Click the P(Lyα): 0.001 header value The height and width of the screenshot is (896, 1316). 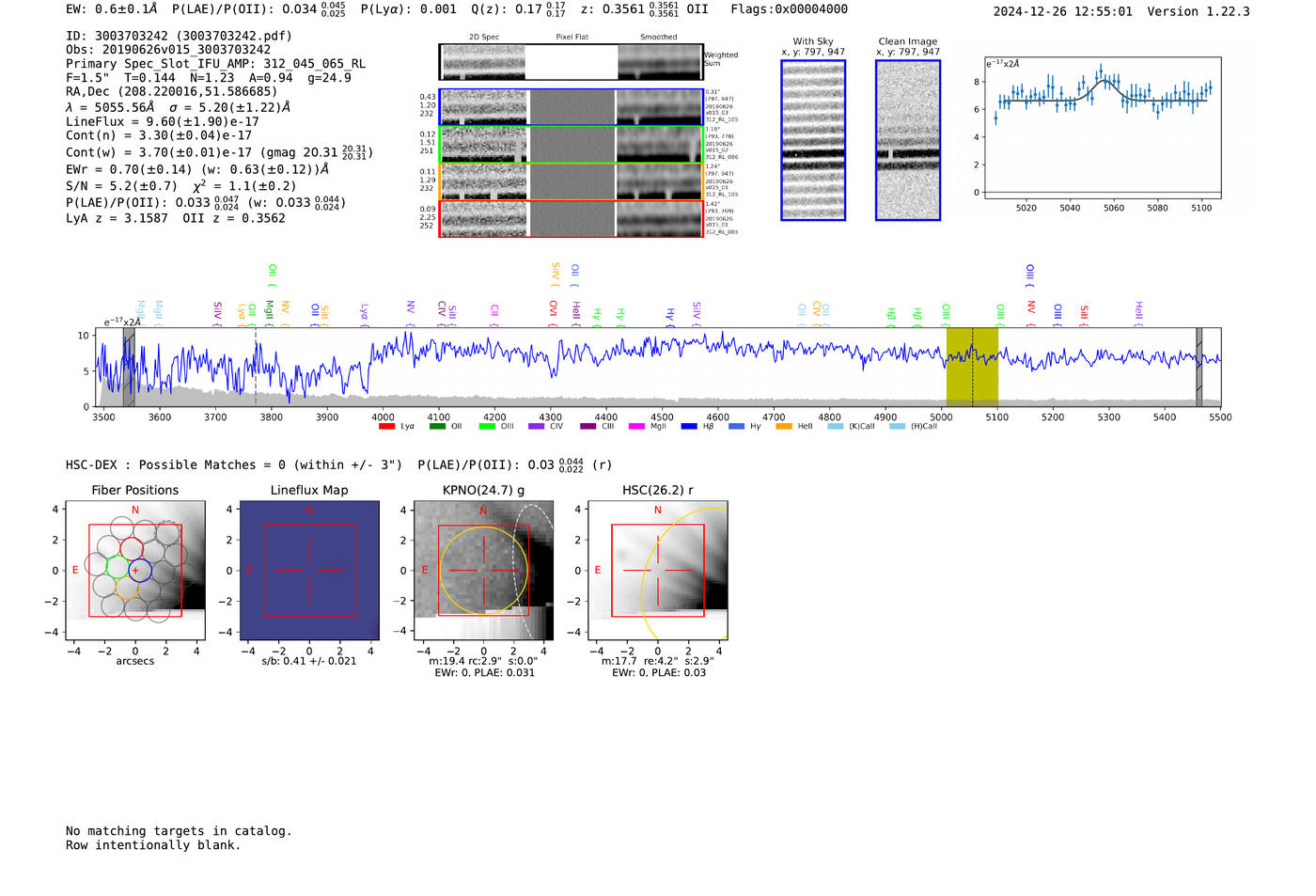click(x=408, y=9)
